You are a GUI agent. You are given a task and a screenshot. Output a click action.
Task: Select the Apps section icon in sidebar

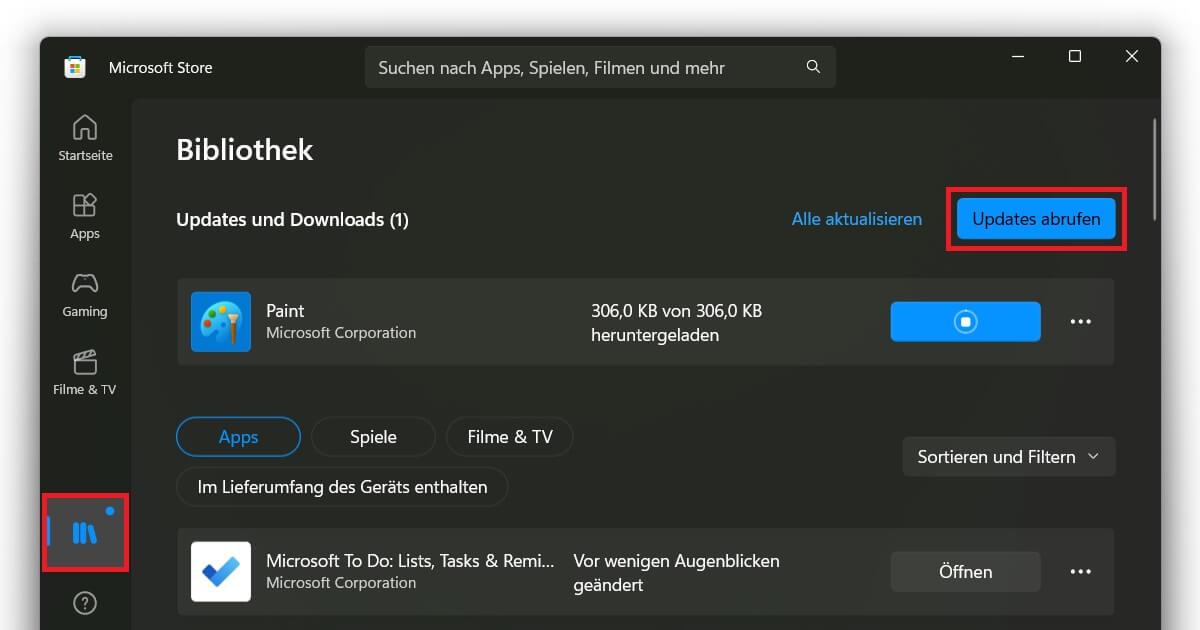point(84,215)
